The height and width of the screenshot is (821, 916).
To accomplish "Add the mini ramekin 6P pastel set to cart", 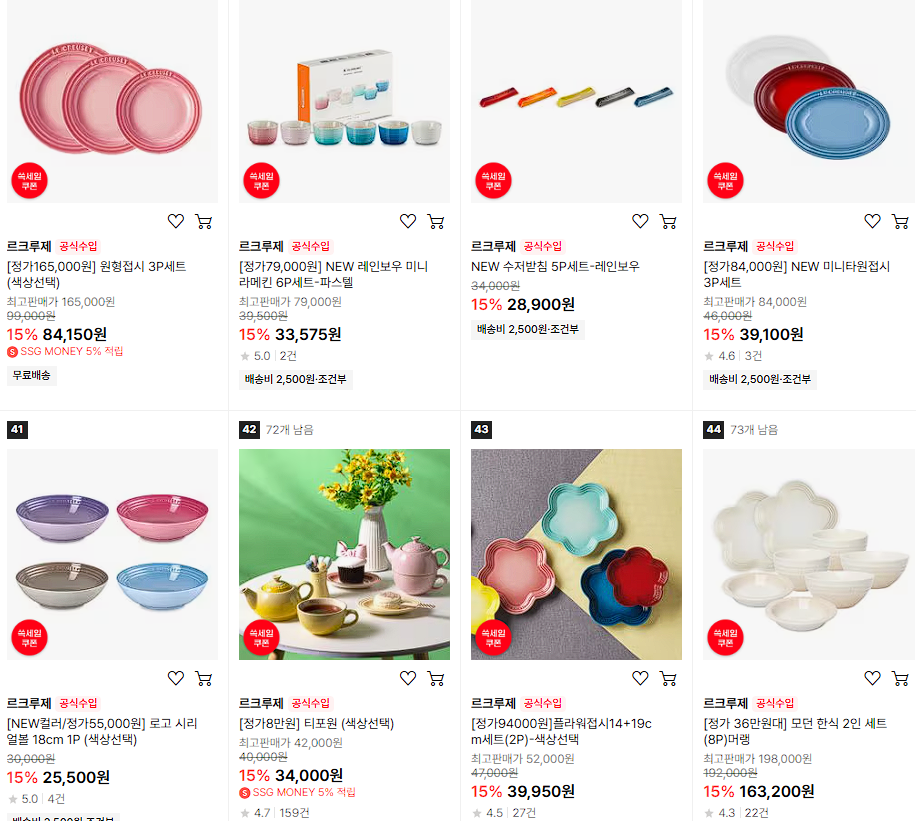I will [x=436, y=221].
